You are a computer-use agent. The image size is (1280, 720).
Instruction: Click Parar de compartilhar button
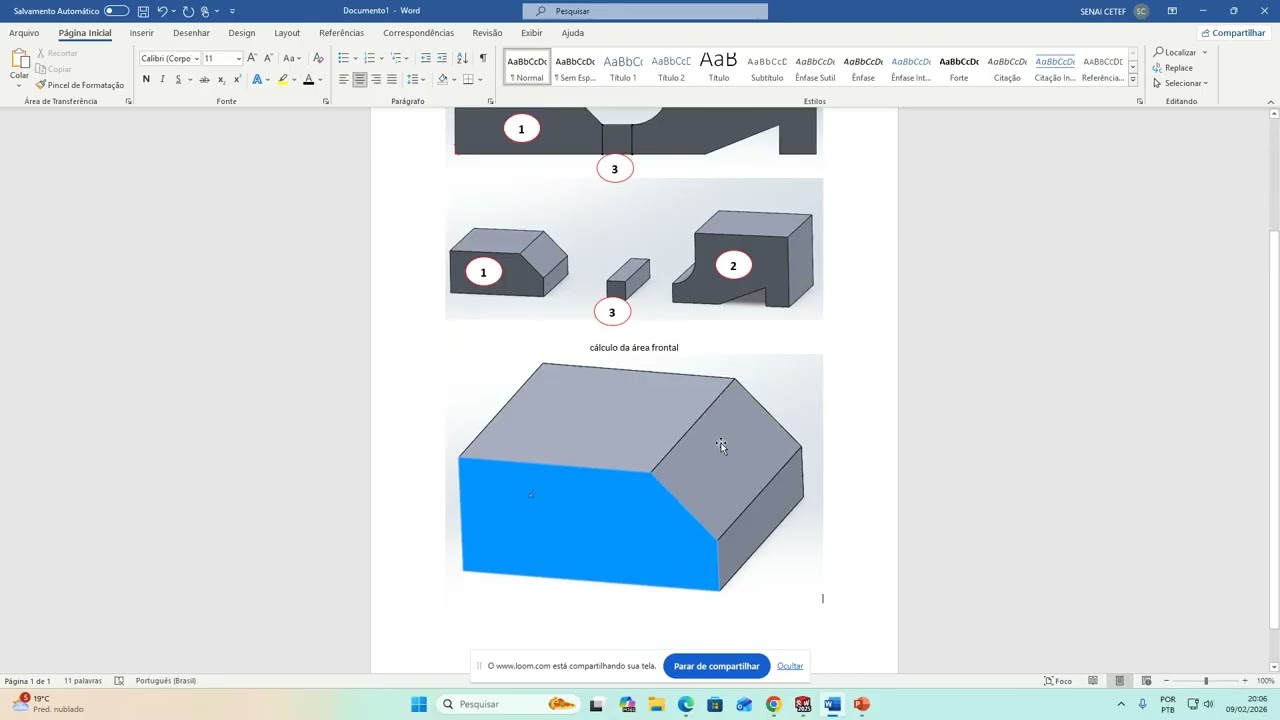(716, 666)
